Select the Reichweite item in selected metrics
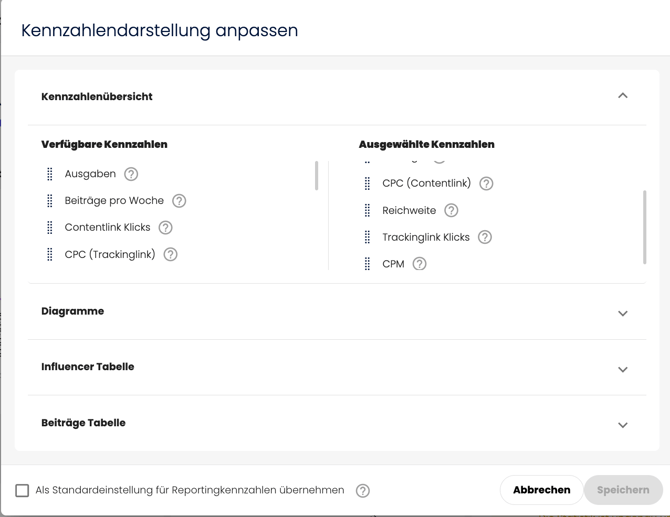This screenshot has height=517, width=670. click(409, 210)
